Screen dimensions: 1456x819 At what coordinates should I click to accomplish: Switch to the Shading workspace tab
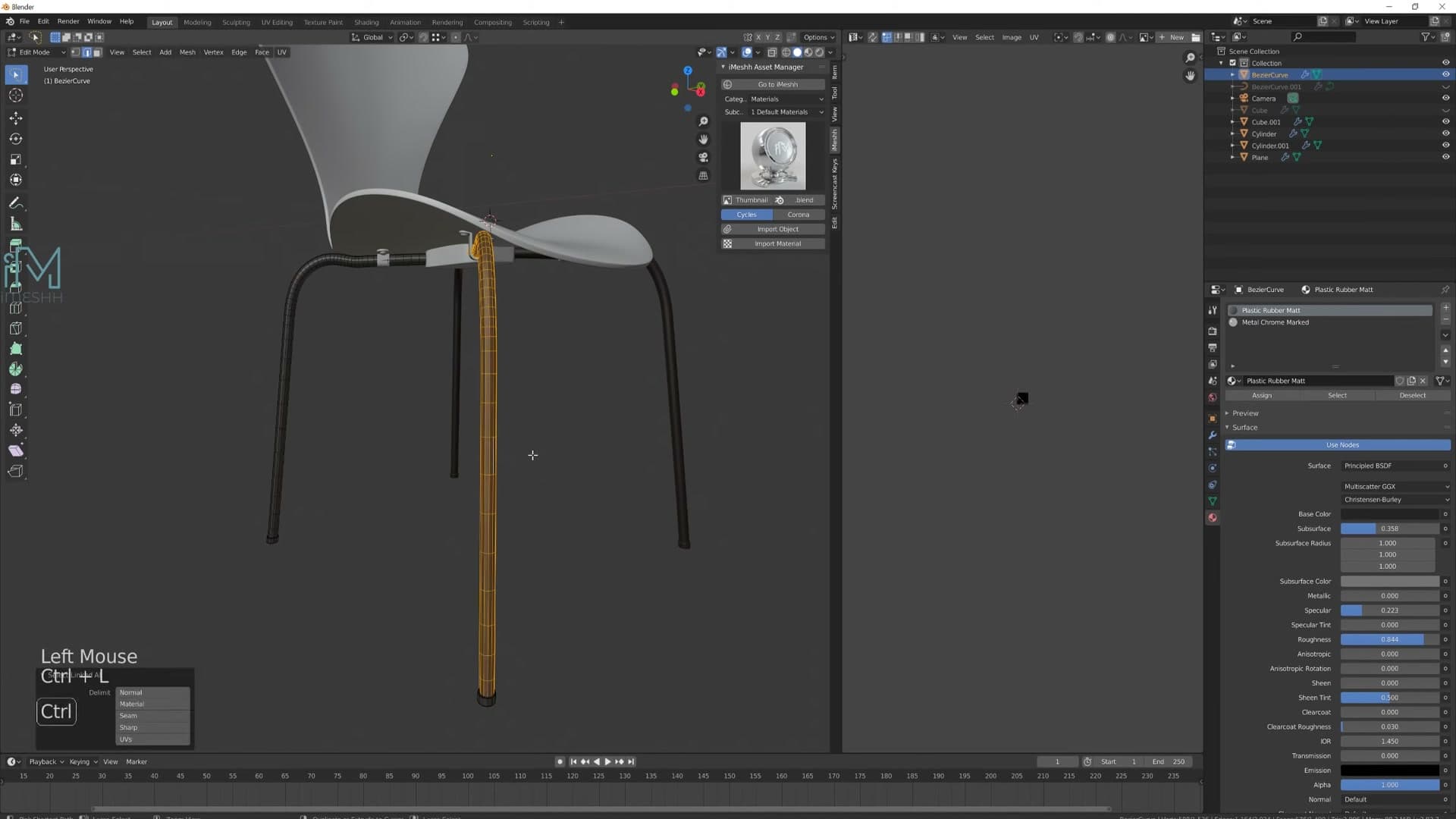pyautogui.click(x=366, y=22)
